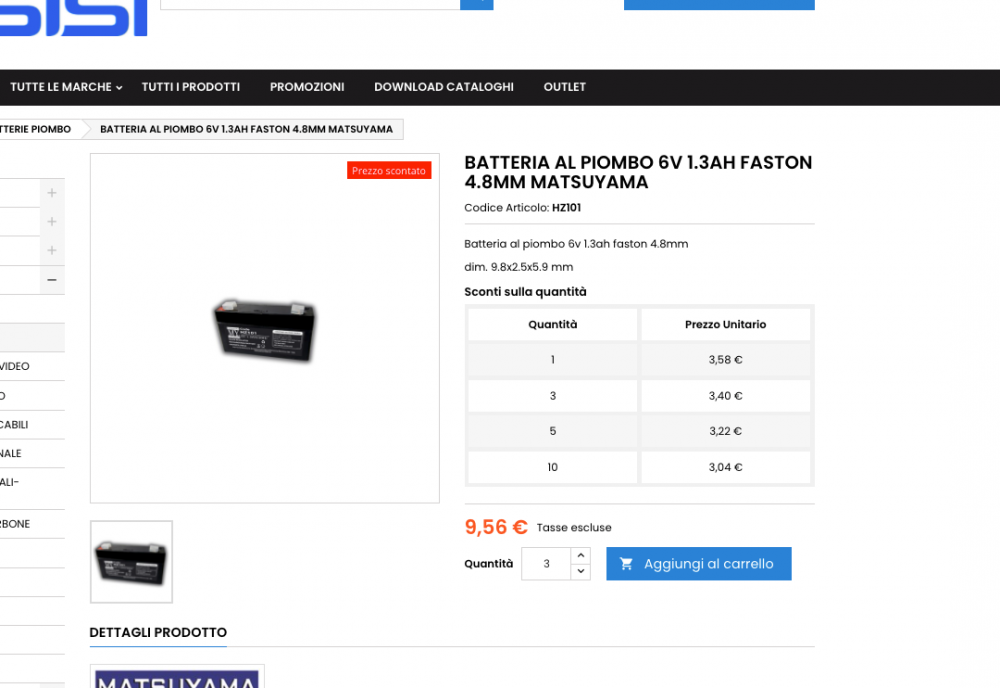
Task: Click the Aggiungi al carrello button
Action: 699,564
